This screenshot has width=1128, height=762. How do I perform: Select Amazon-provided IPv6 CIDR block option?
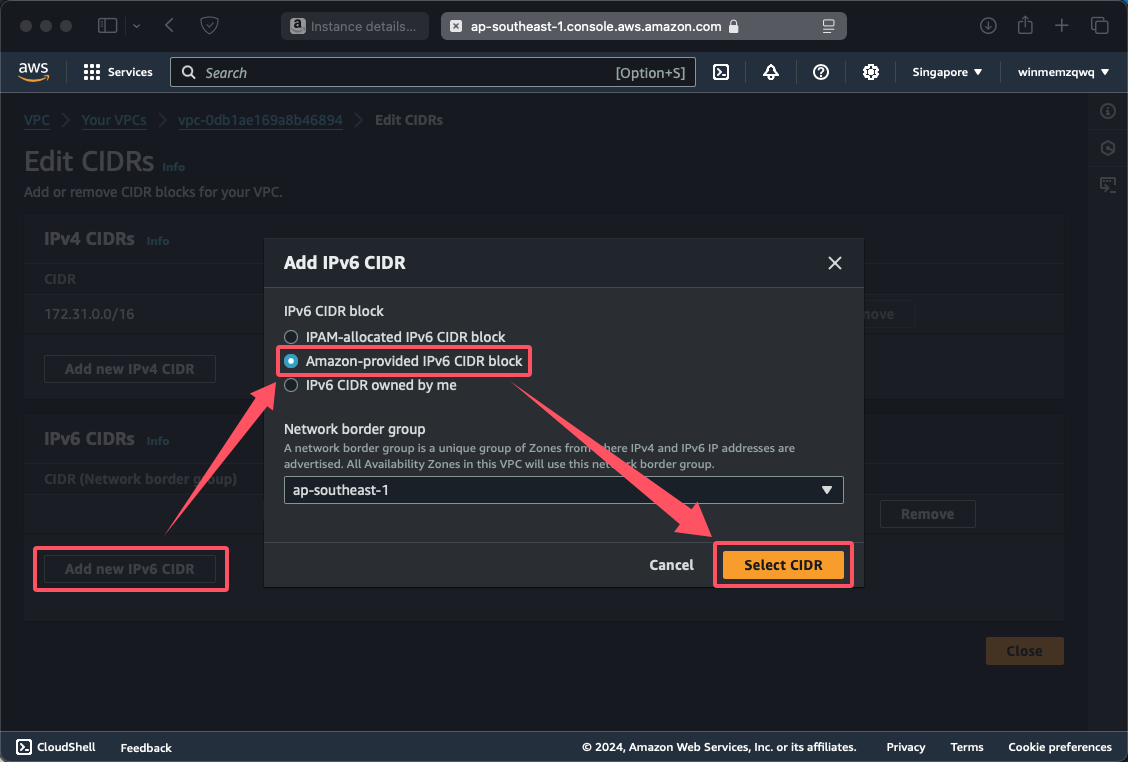click(291, 361)
